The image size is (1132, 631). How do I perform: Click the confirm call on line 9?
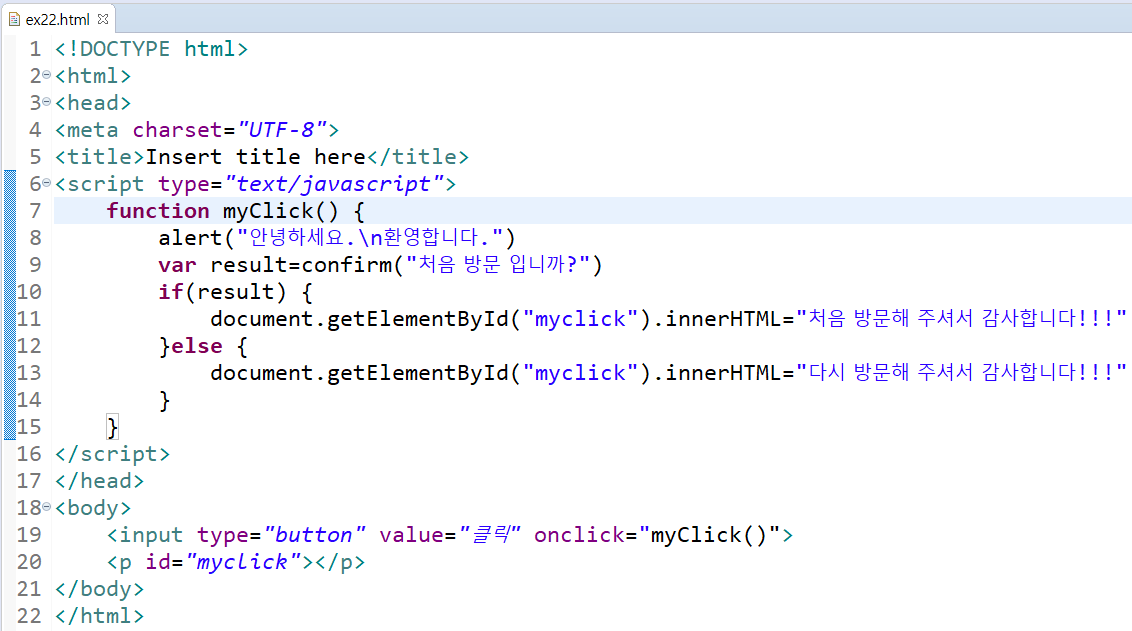(x=452, y=265)
